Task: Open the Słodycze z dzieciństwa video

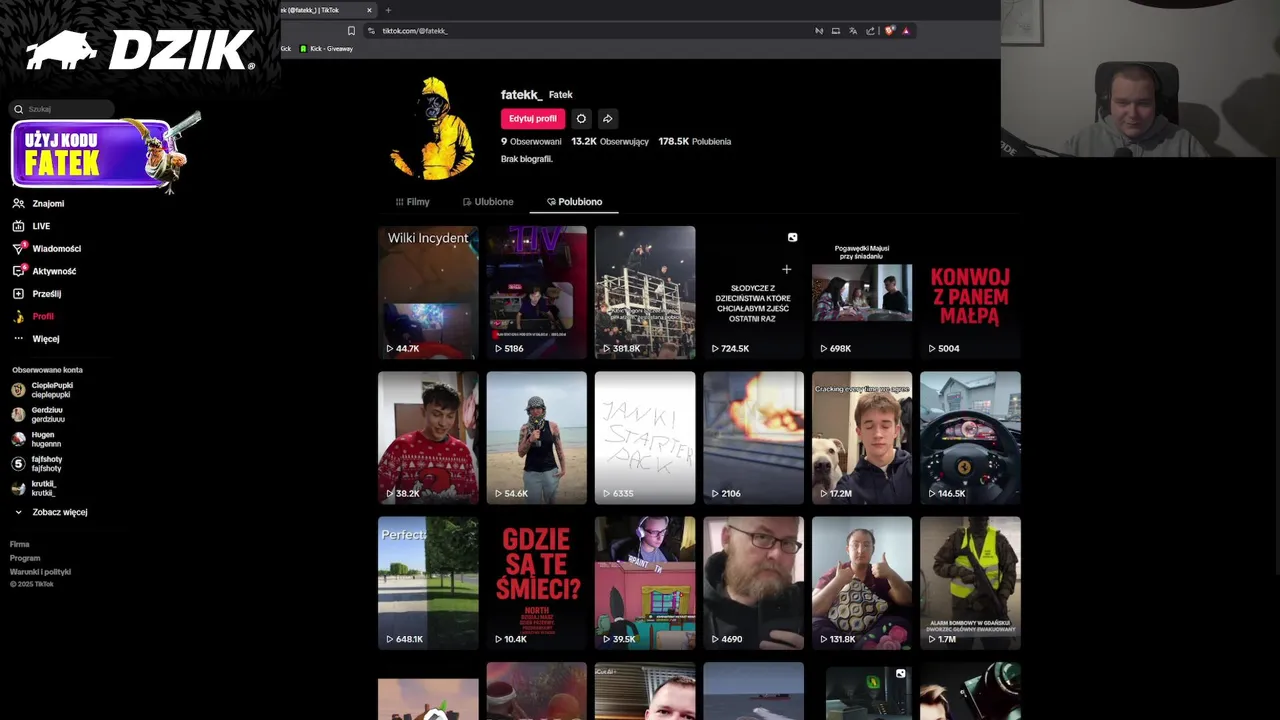Action: click(x=753, y=293)
